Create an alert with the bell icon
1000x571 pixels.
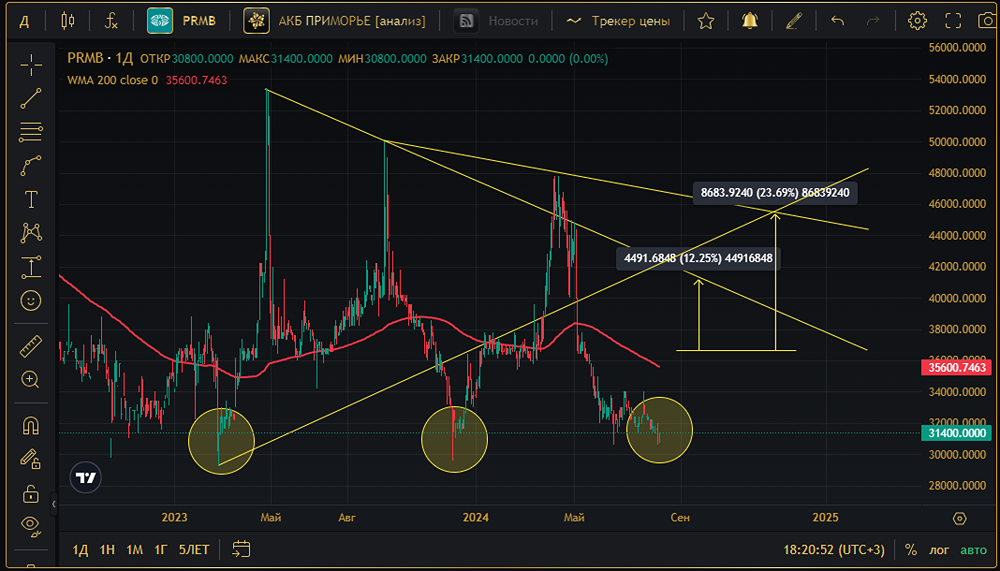click(x=750, y=21)
